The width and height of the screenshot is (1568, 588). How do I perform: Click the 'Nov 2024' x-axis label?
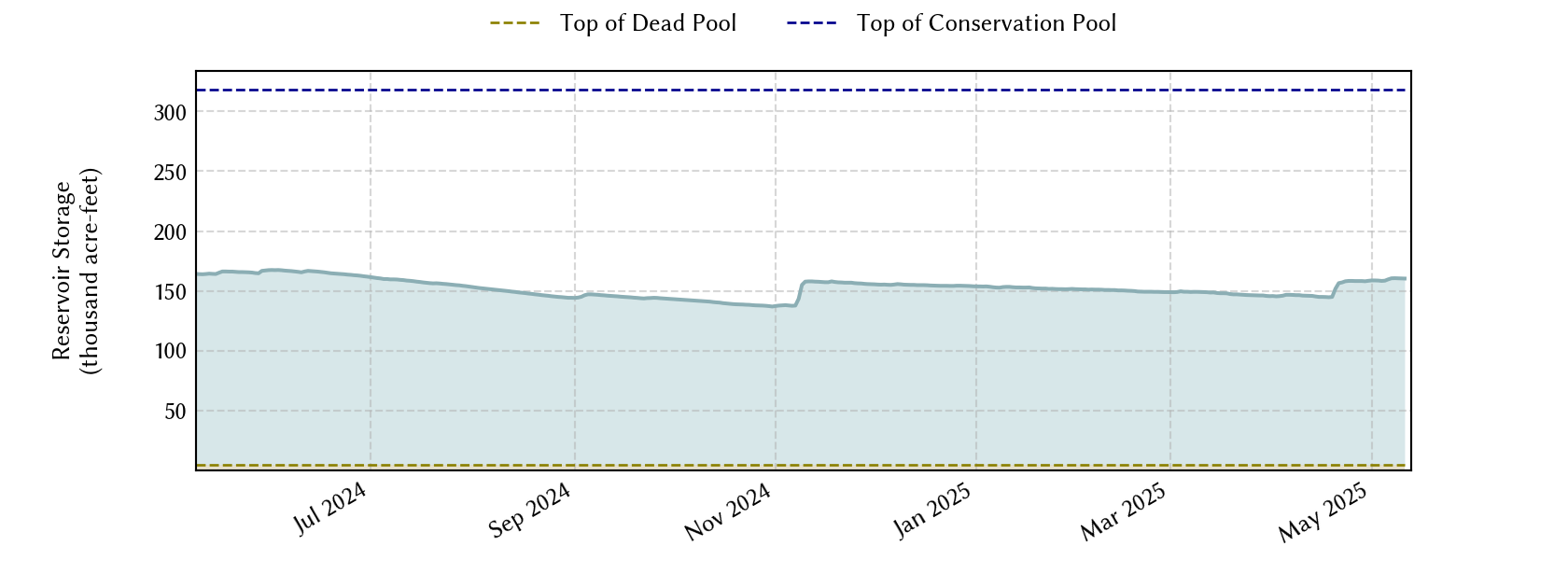pyautogui.click(x=728, y=512)
